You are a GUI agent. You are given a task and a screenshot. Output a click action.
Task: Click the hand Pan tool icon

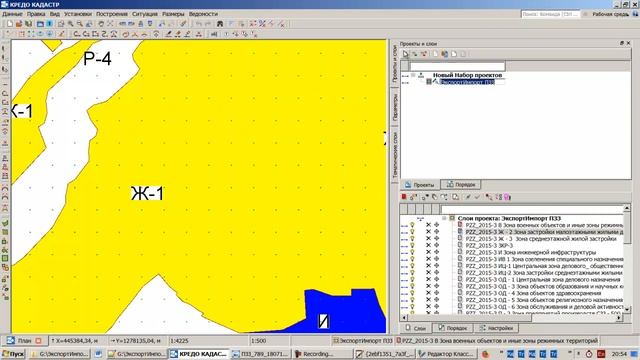click(101, 24)
